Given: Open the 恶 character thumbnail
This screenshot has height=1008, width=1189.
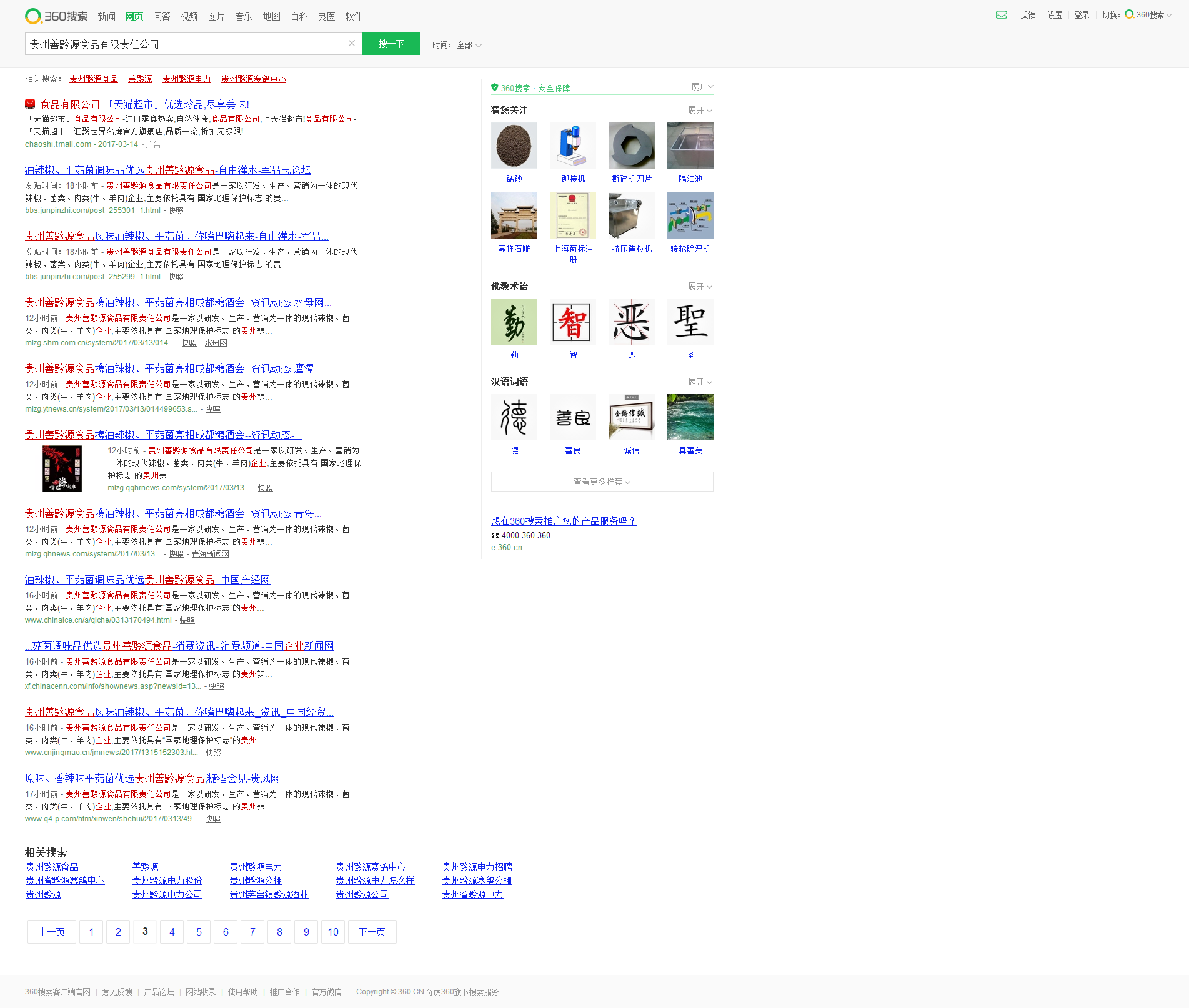Looking at the screenshot, I should pos(632,322).
